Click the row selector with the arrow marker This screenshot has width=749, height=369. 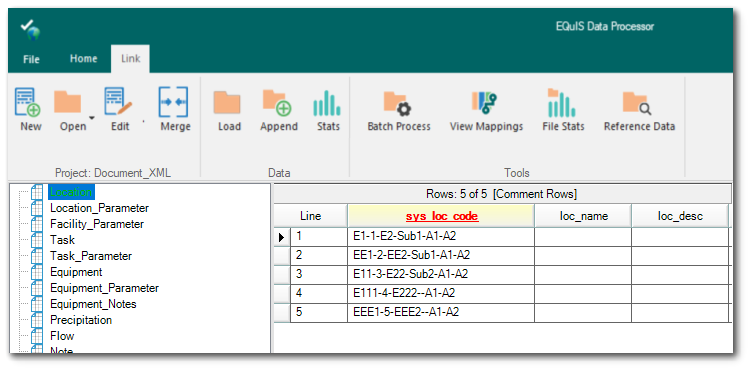click(x=282, y=237)
